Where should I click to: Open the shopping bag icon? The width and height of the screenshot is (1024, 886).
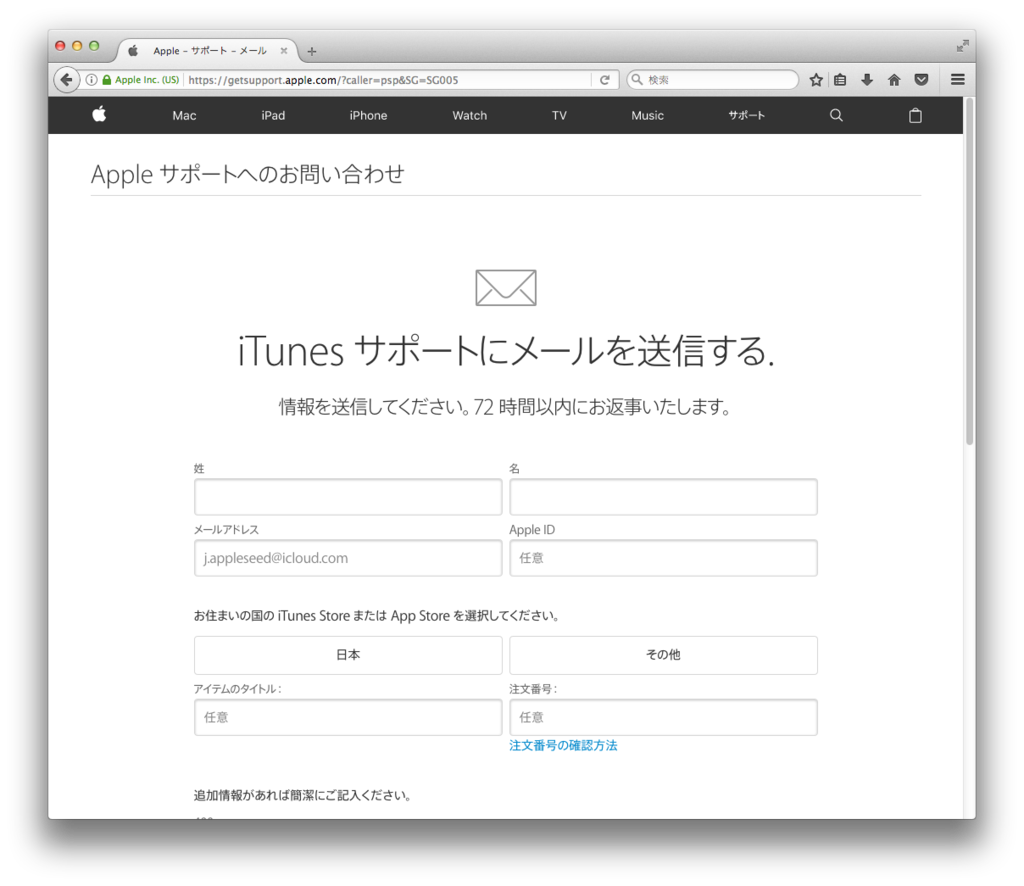(x=915, y=115)
